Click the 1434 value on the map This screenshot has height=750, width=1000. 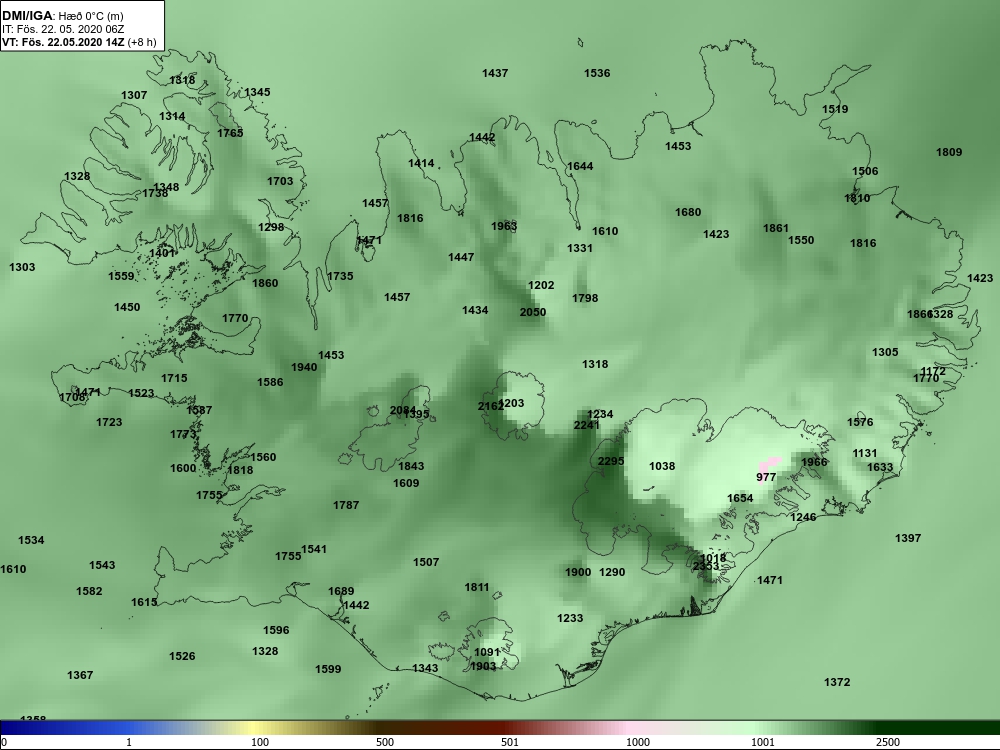[x=475, y=311]
